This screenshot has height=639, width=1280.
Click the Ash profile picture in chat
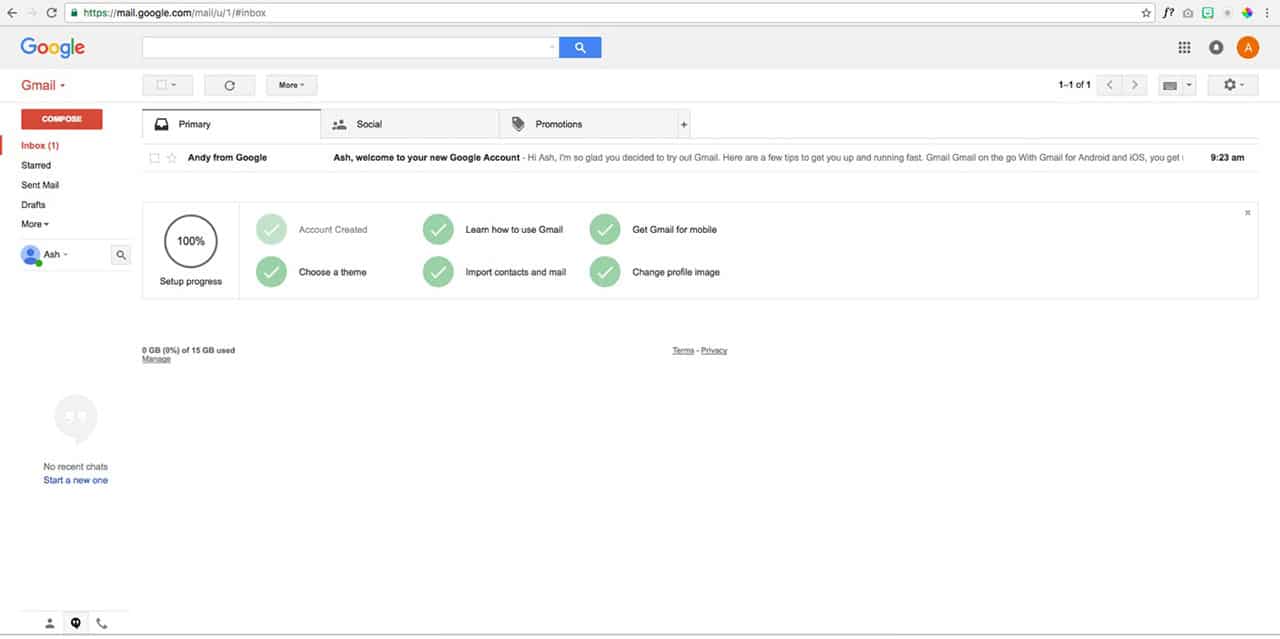31,255
